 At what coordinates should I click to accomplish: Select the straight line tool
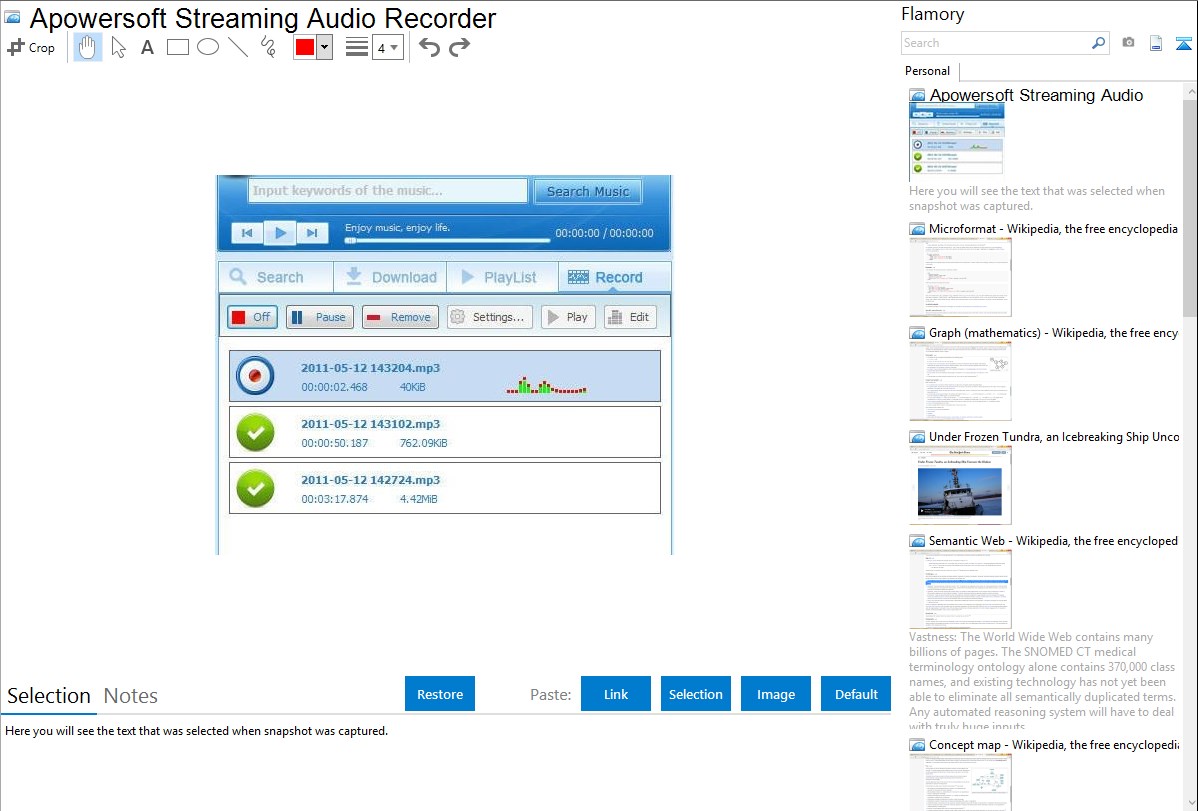238,47
